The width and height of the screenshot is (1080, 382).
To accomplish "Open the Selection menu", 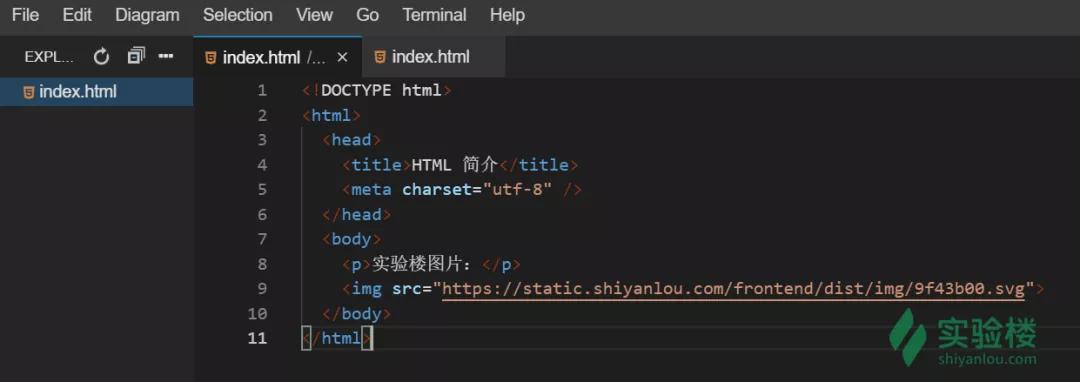I will [x=238, y=15].
